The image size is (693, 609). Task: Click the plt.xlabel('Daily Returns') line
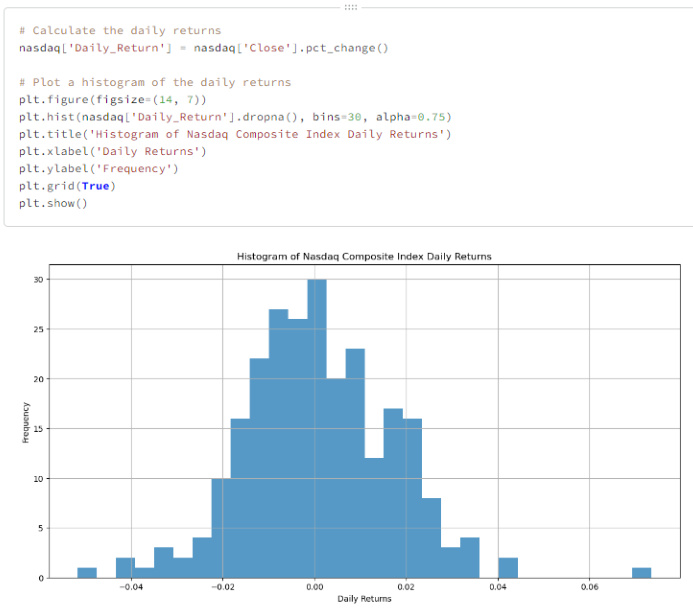pyautogui.click(x=112, y=151)
